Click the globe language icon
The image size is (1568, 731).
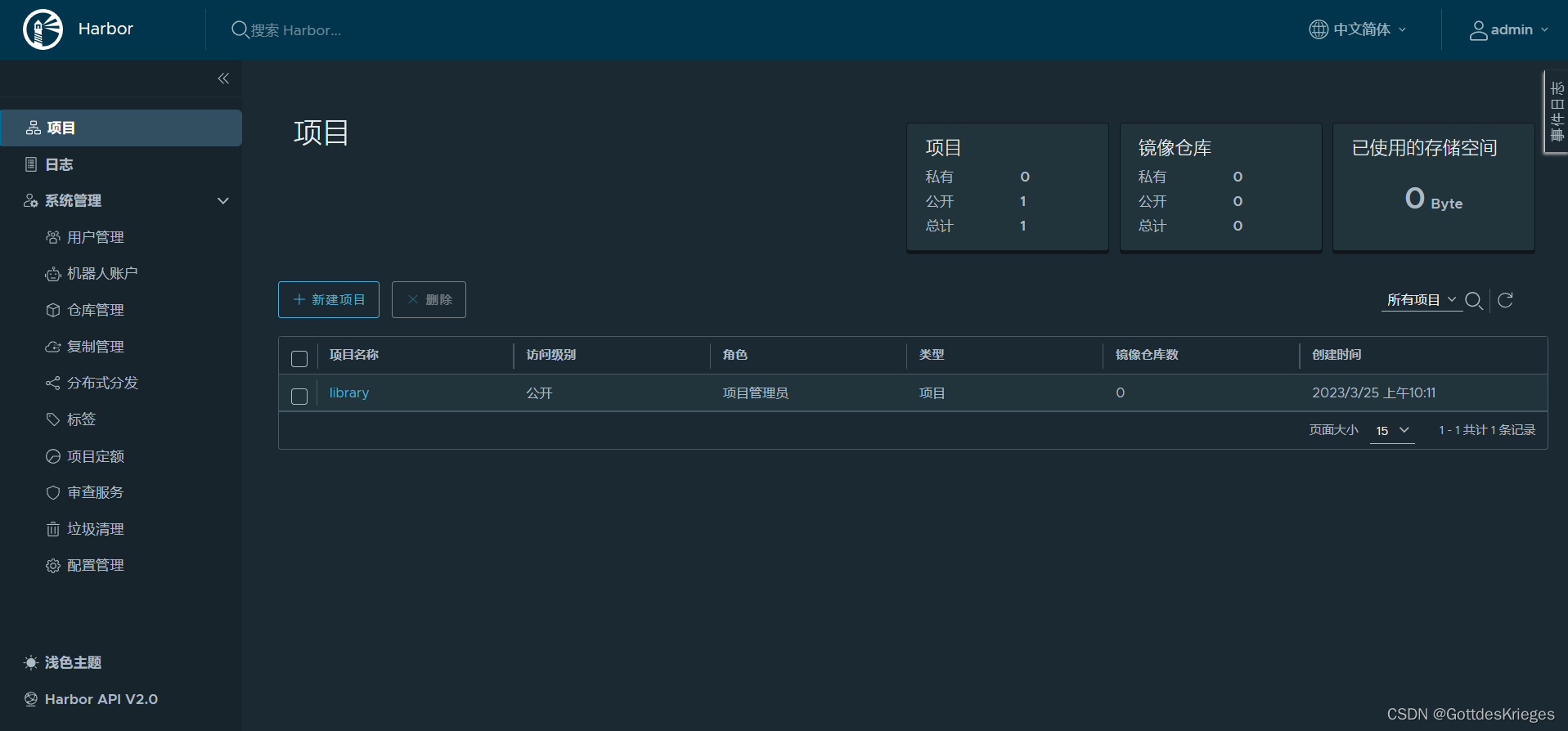[1319, 29]
